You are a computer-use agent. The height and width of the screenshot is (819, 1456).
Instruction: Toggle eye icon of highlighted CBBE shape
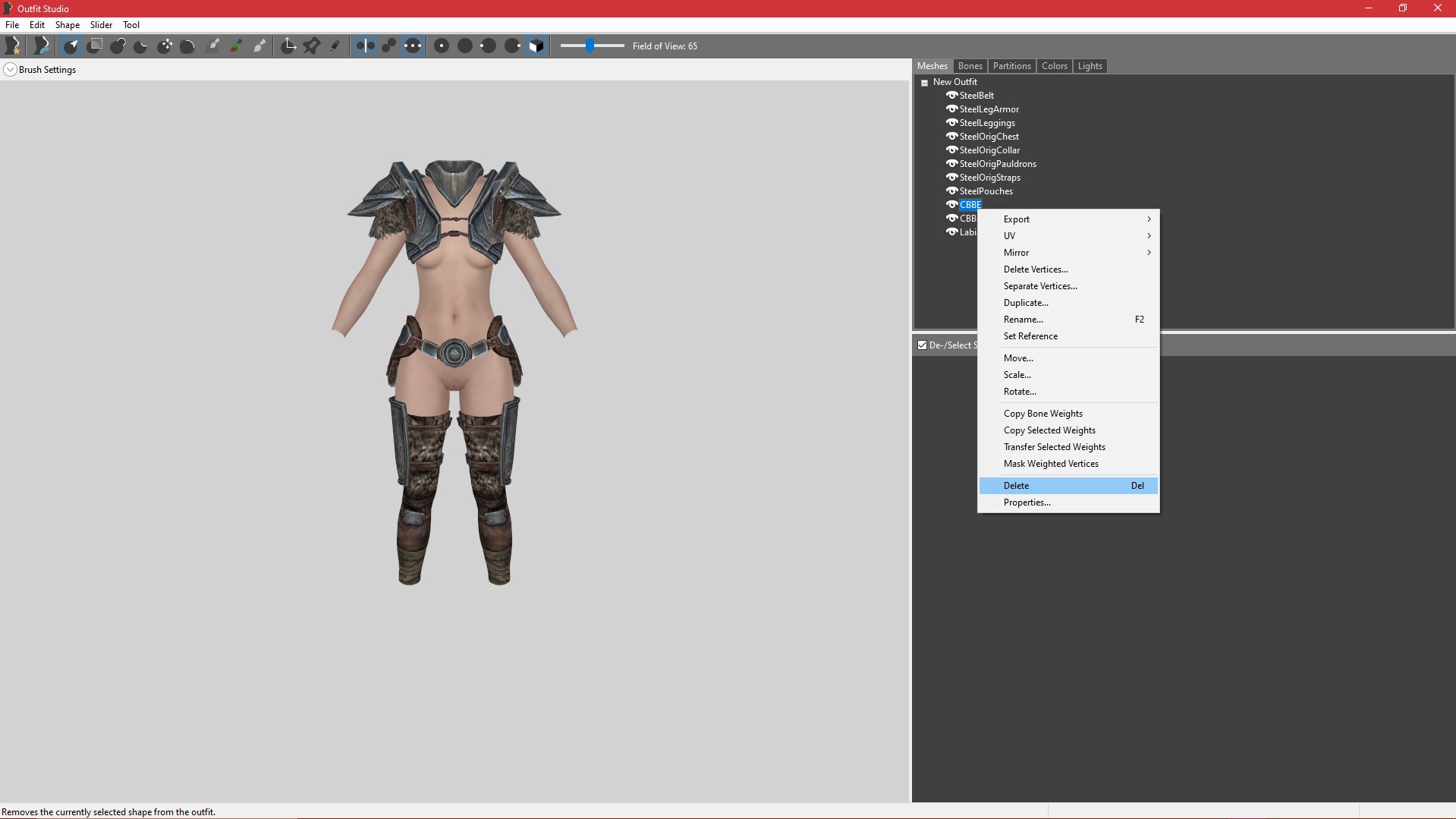951,205
